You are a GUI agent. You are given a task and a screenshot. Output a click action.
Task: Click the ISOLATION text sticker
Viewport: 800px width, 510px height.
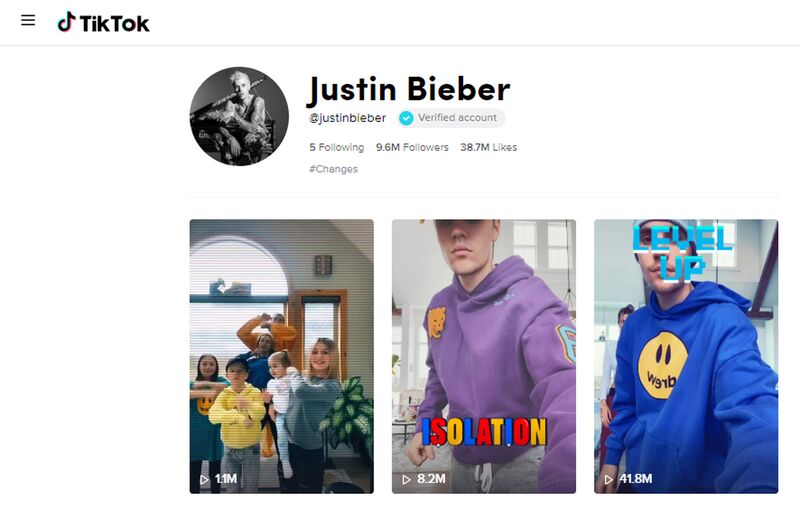[484, 432]
